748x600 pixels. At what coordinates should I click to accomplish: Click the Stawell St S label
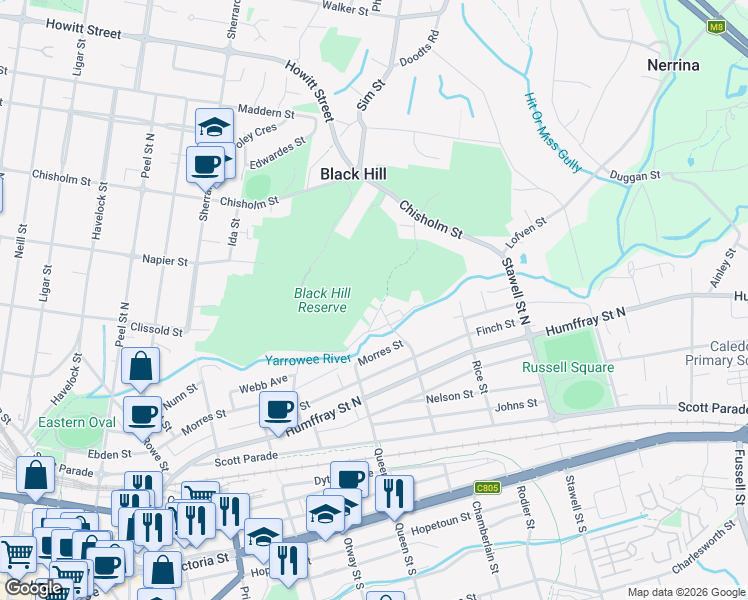coord(575,504)
